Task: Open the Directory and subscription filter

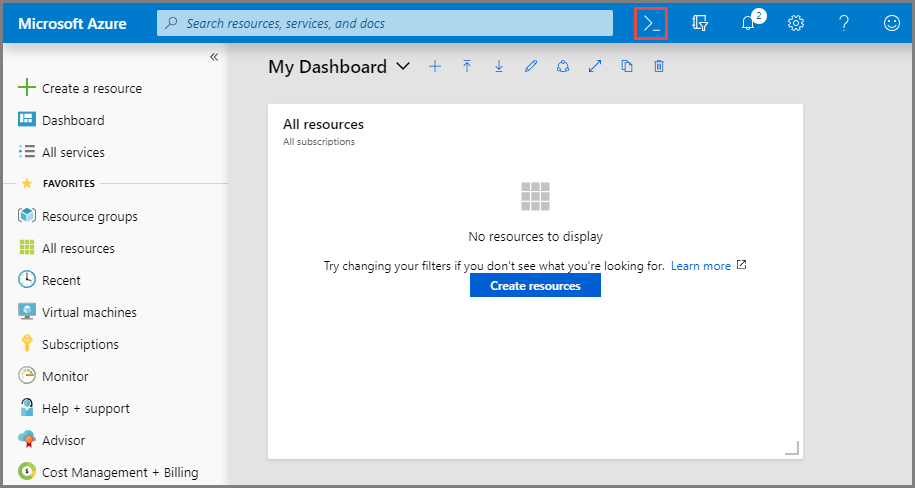Action: tap(700, 23)
